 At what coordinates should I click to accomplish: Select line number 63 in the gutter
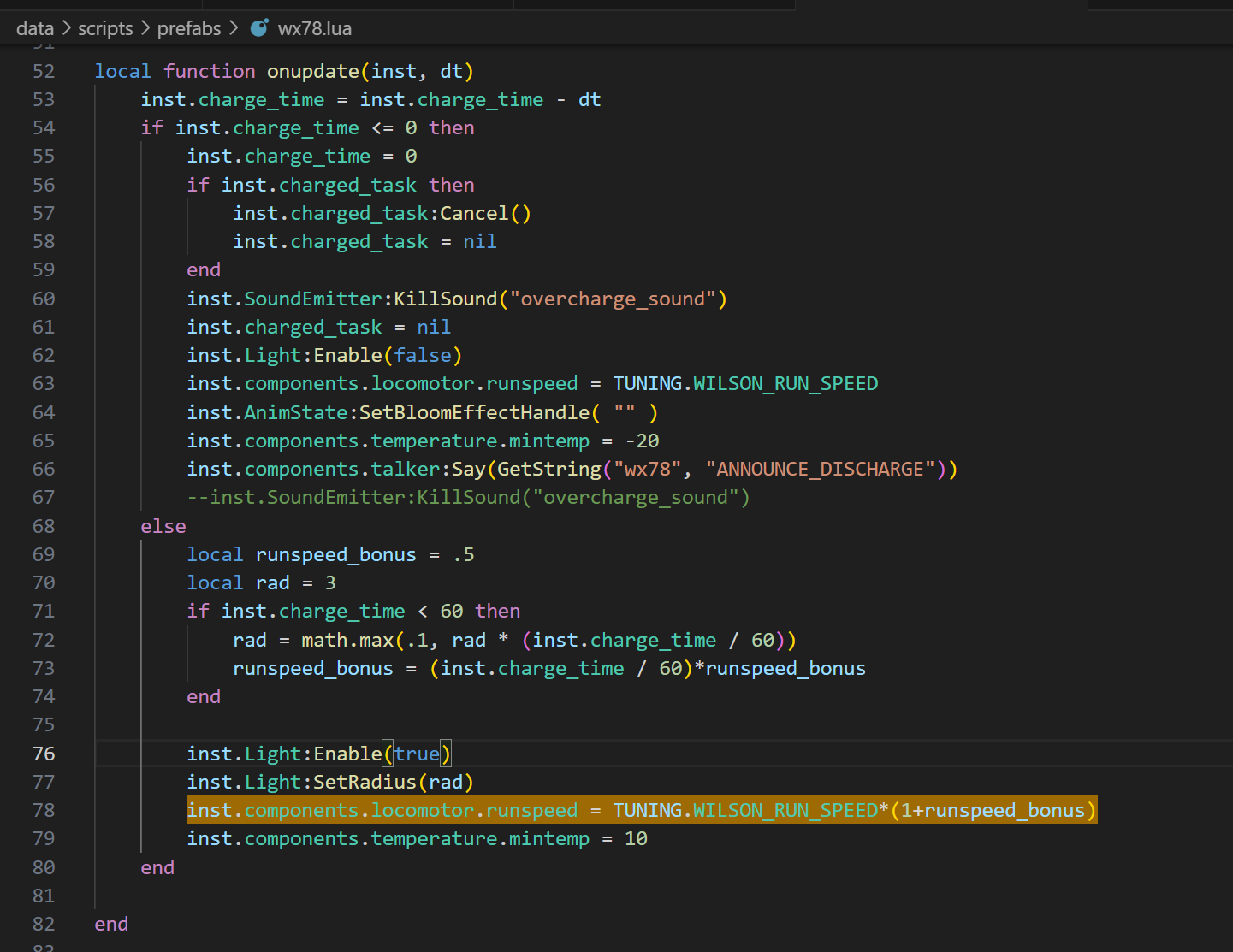(x=44, y=383)
